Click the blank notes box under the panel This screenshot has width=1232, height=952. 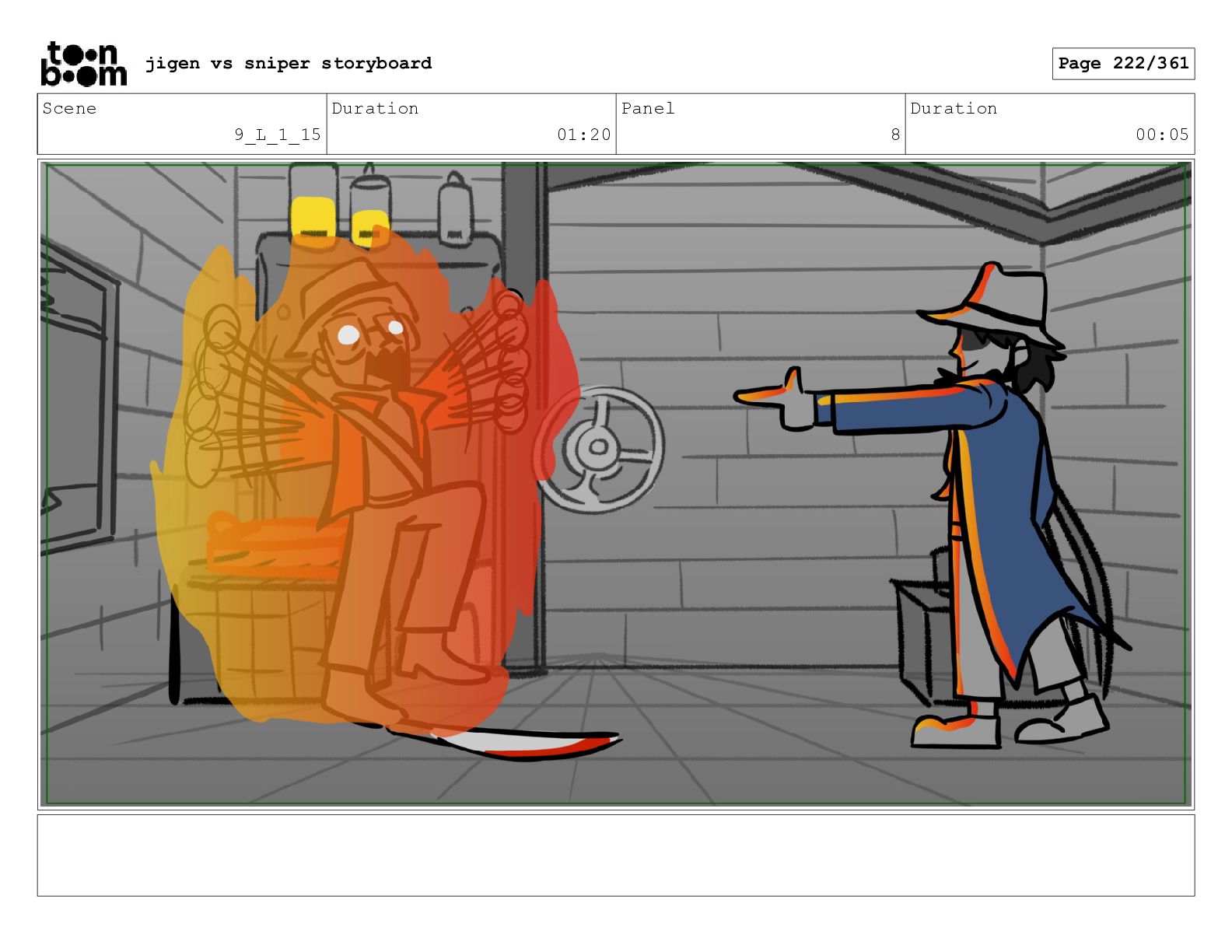pos(616,855)
